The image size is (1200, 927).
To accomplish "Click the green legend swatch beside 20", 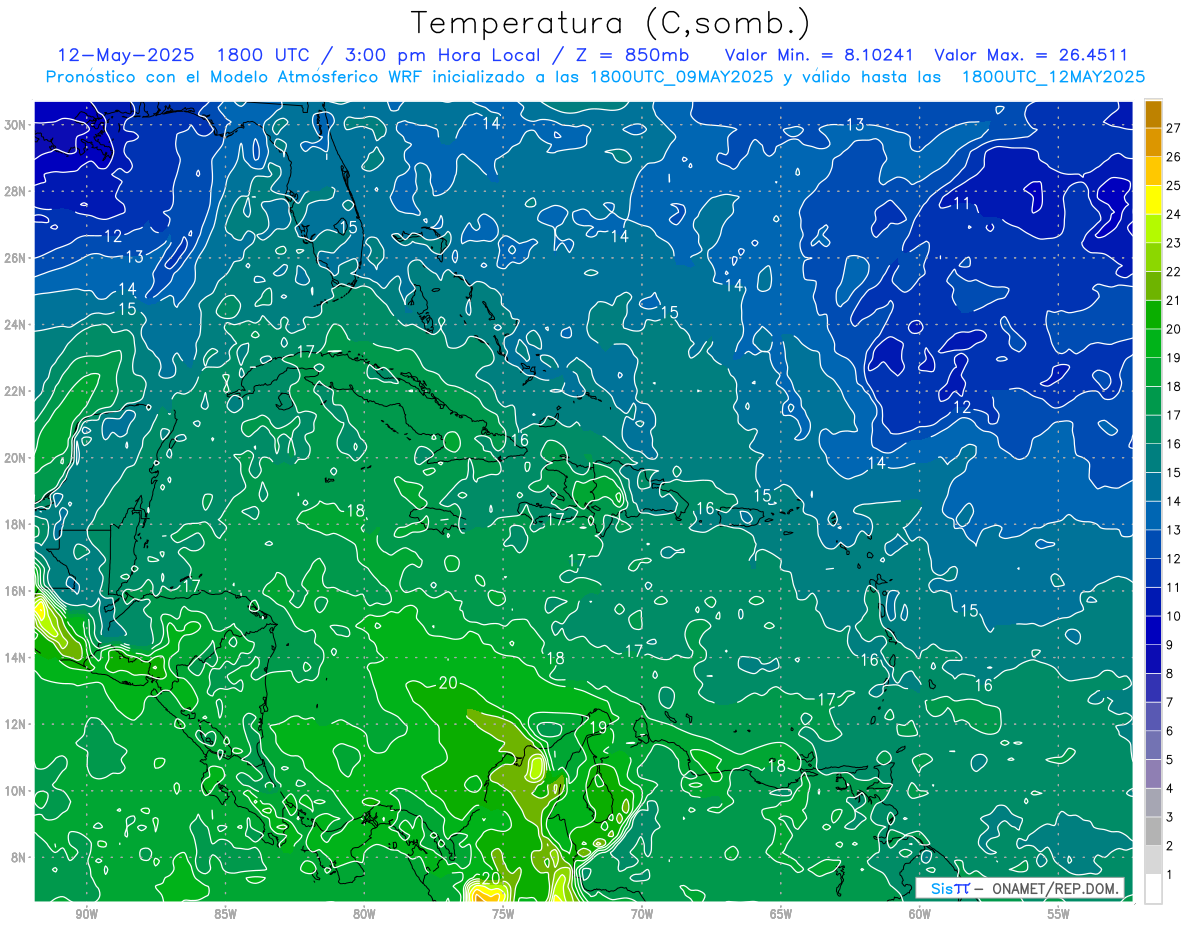I will click(x=1153, y=315).
